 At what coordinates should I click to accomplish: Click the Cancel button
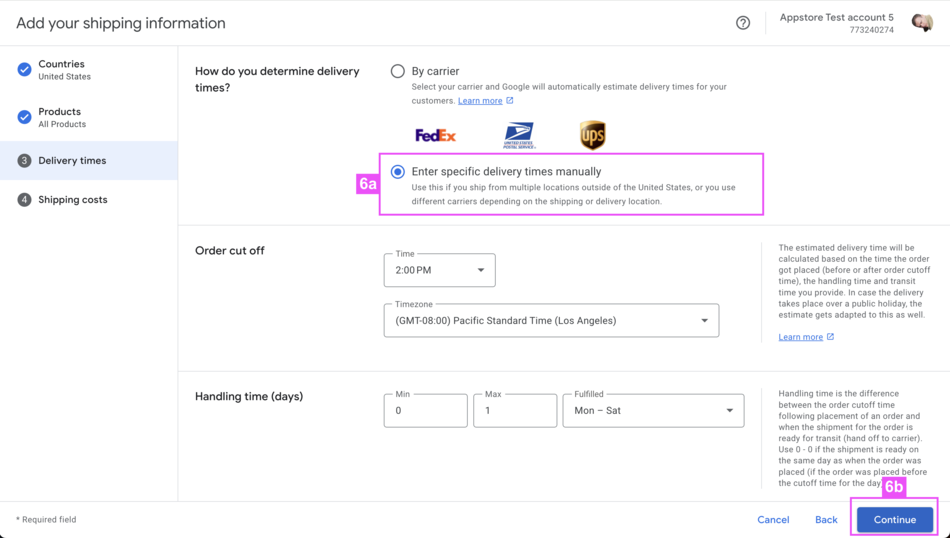coord(773,520)
